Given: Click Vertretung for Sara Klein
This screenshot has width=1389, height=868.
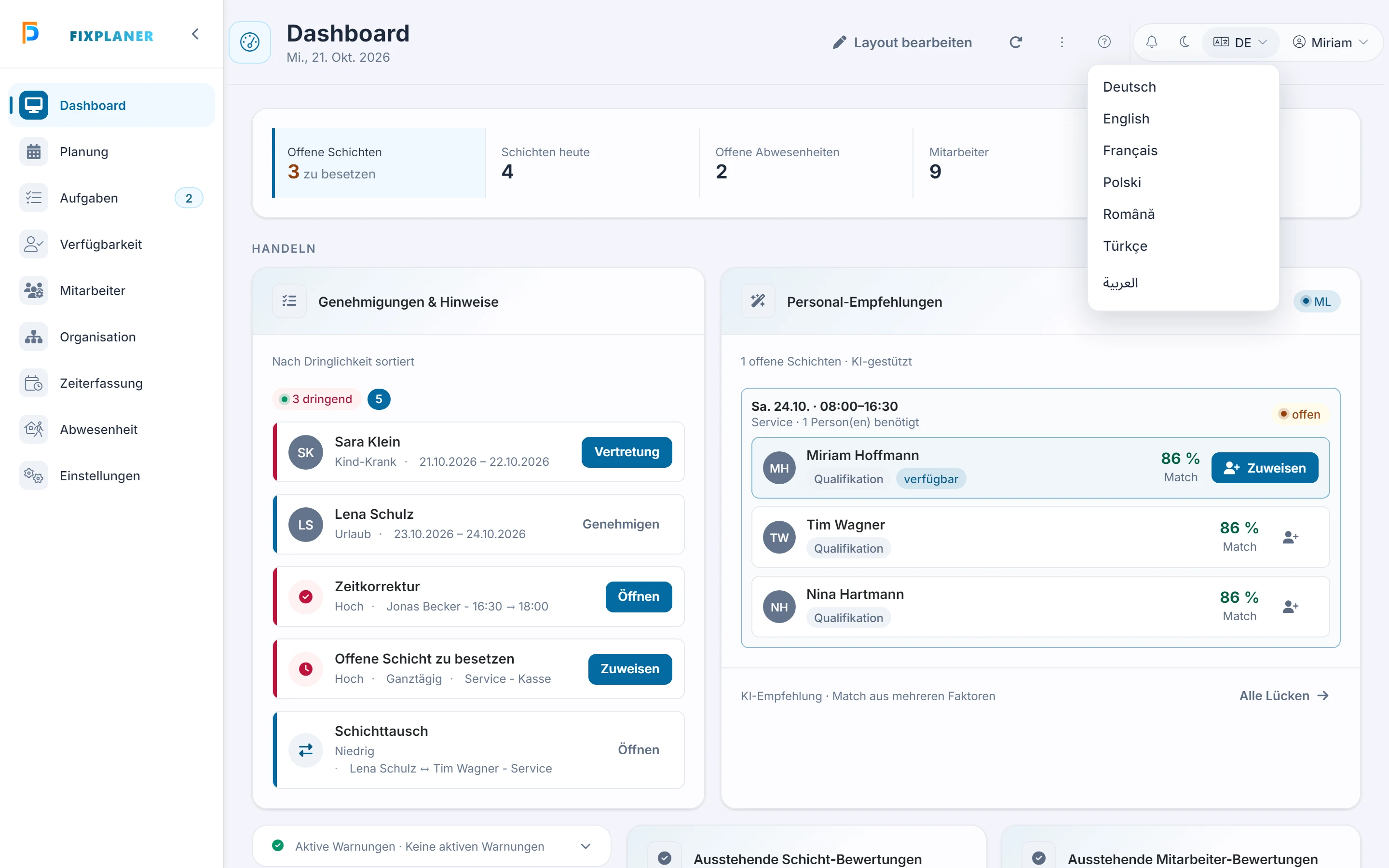Looking at the screenshot, I should click(626, 452).
